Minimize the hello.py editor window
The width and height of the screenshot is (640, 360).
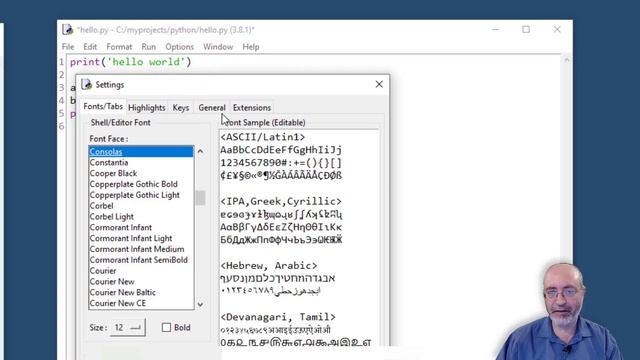(x=496, y=30)
